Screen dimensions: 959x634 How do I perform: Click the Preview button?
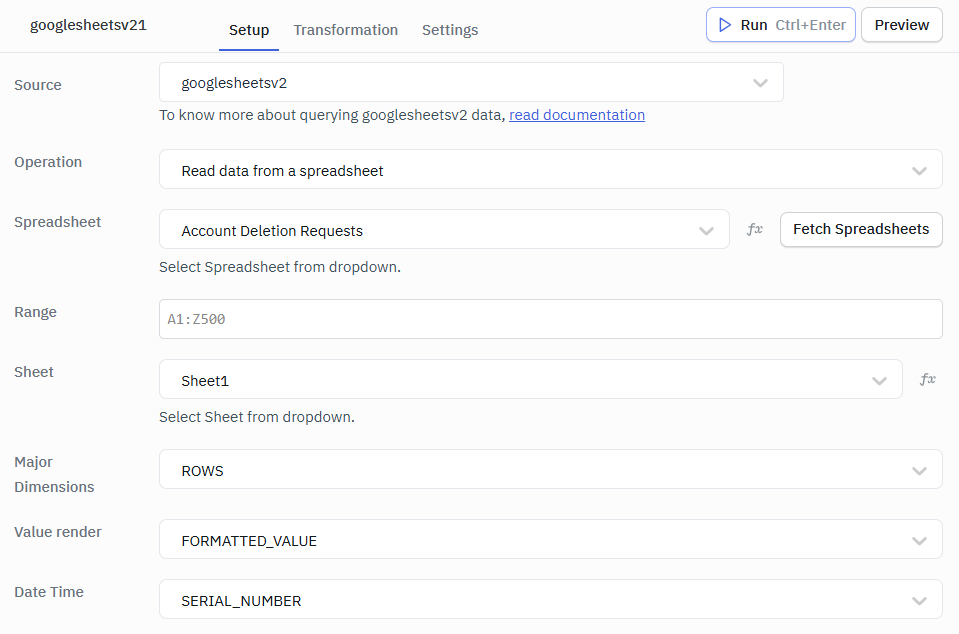(901, 24)
